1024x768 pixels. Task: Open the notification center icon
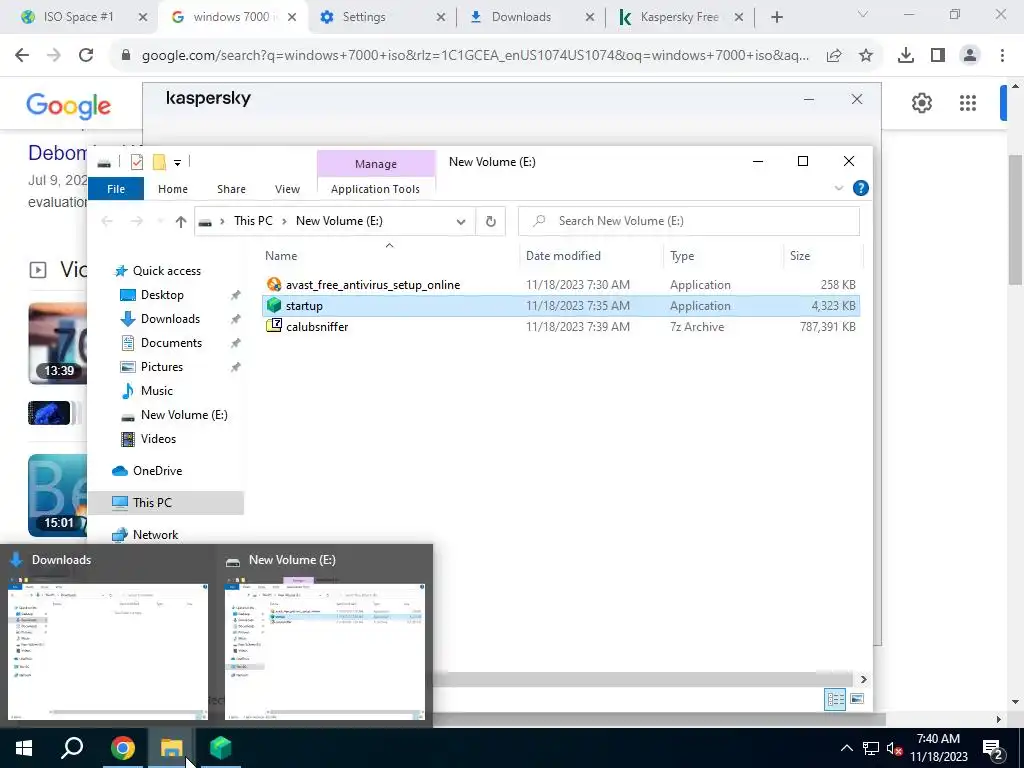(x=993, y=748)
